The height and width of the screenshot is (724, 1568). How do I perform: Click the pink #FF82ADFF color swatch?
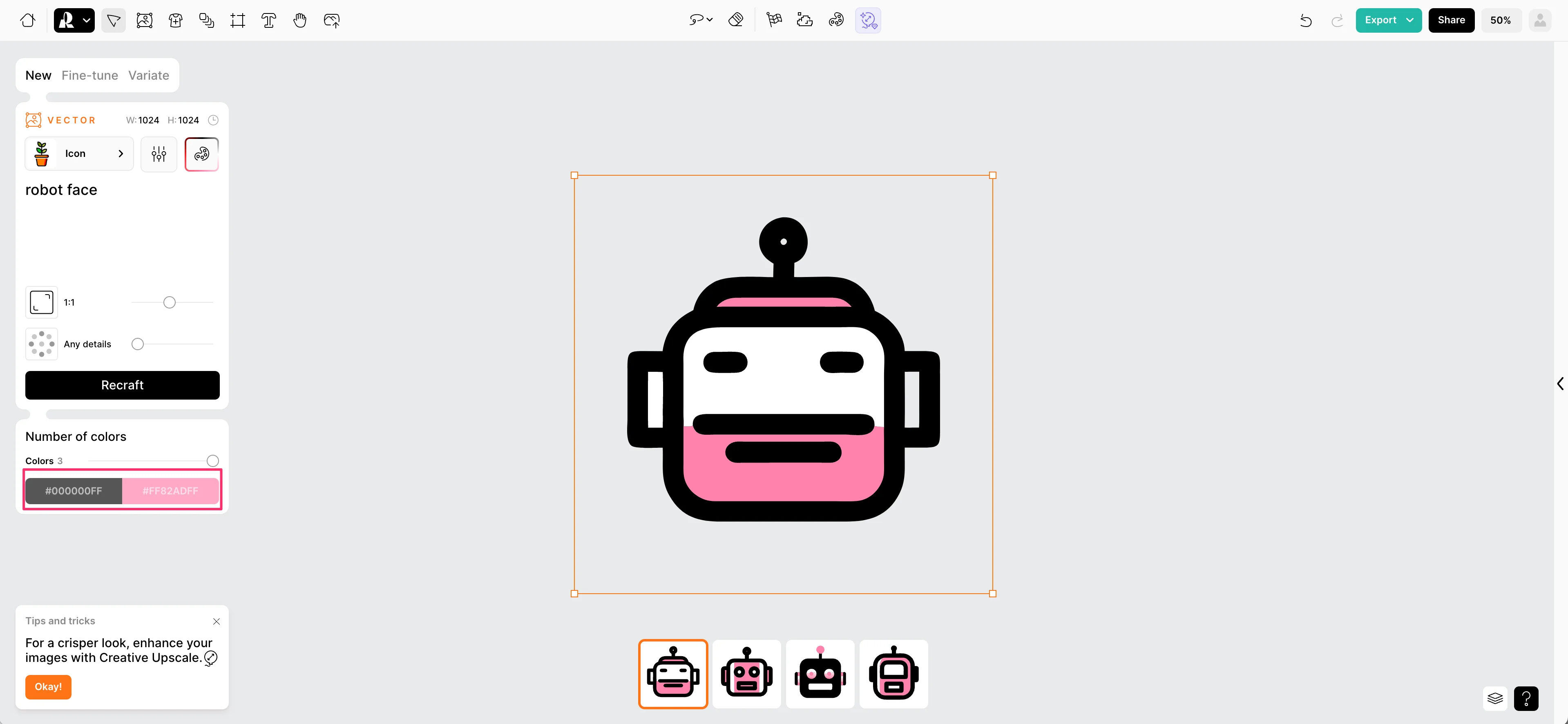(170, 491)
